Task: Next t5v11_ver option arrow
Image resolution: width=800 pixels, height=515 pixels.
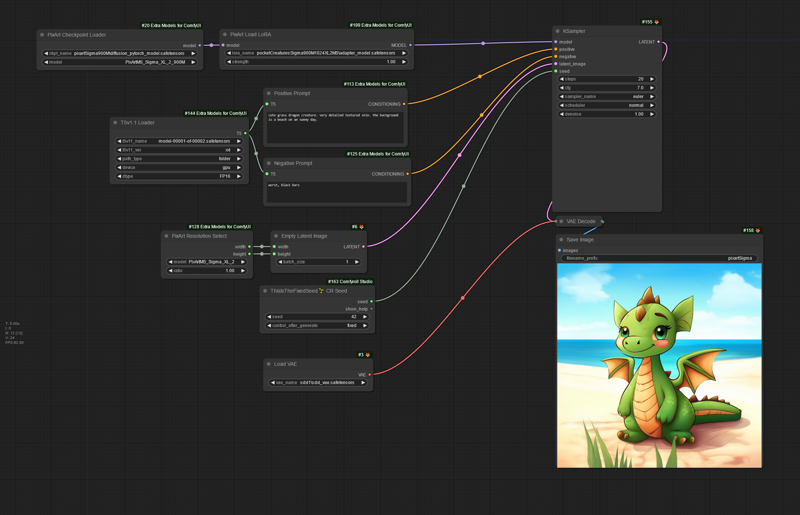Action: pyautogui.click(x=239, y=150)
